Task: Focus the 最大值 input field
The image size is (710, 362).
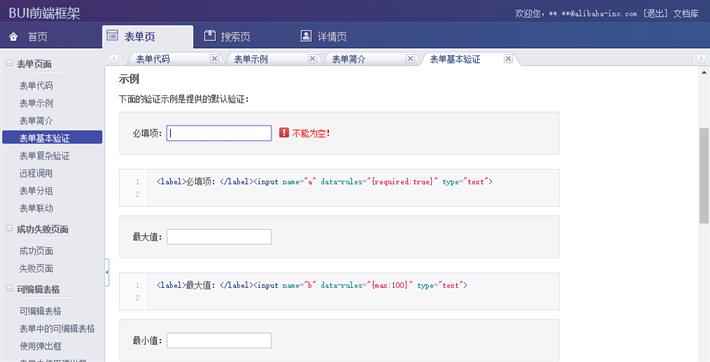Action: (219, 237)
